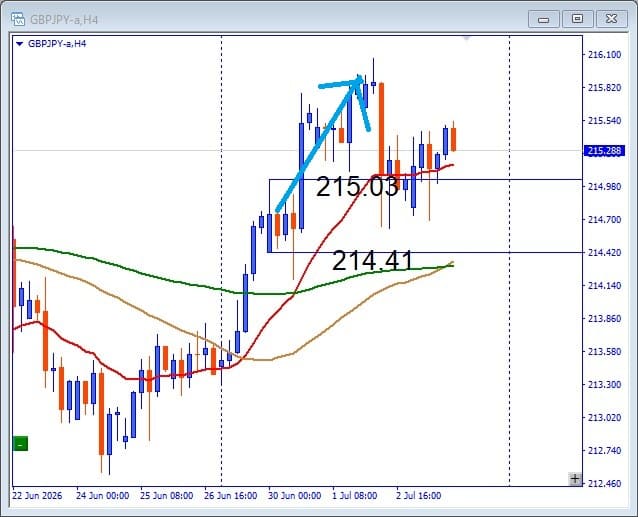Click the 213.580 price scale label
This screenshot has height=517, width=638.
(x=605, y=351)
